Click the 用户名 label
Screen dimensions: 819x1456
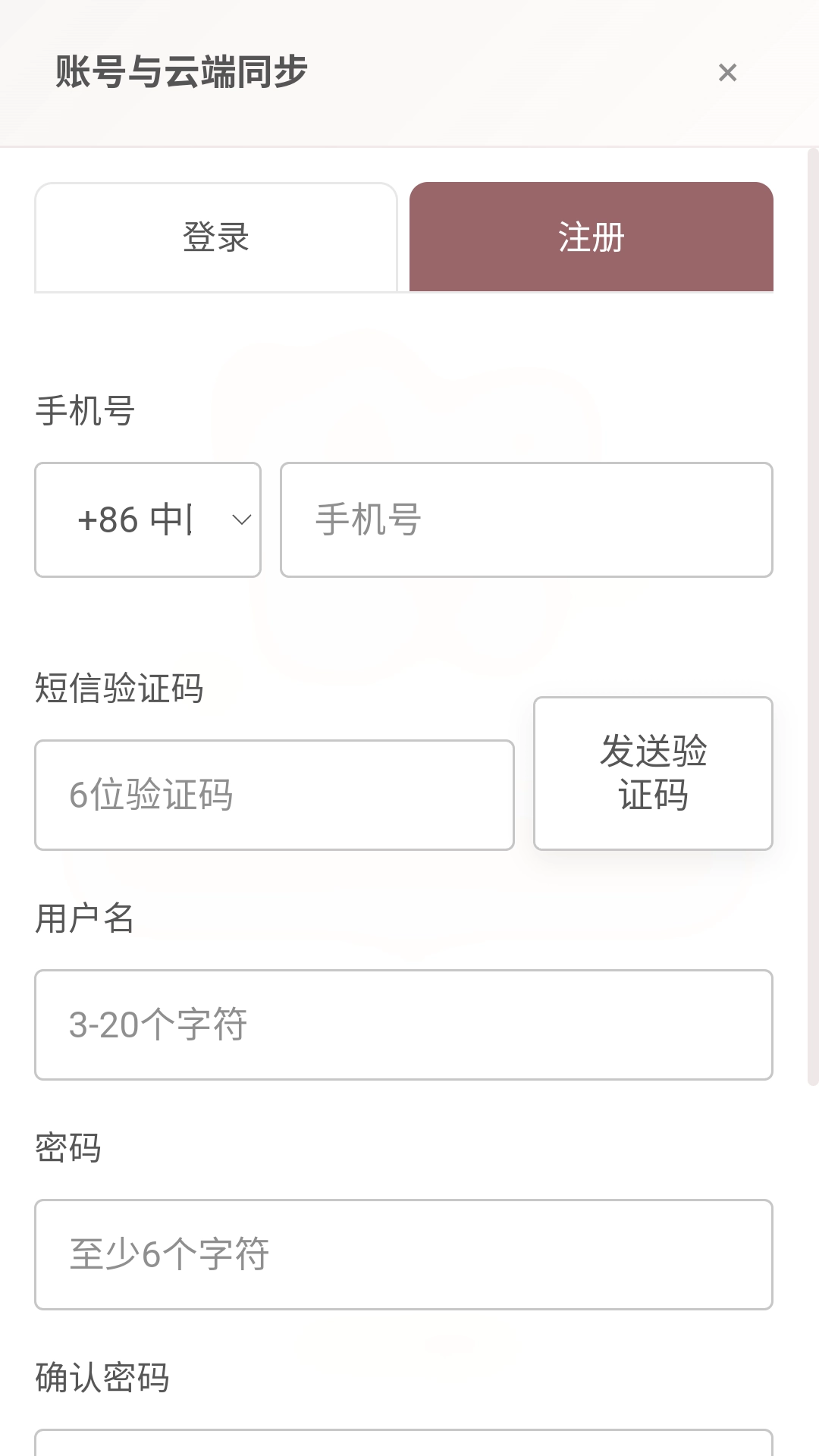[x=85, y=918]
